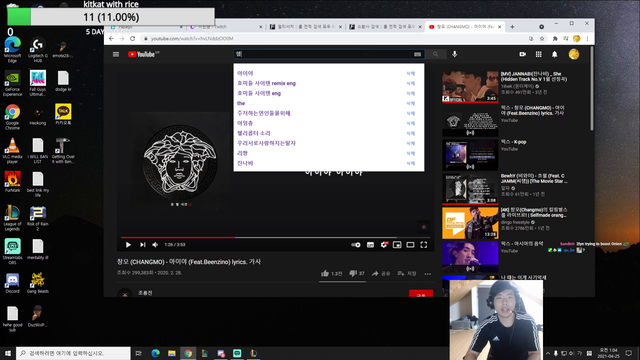This screenshot has width=640, height=360.
Task: Select the League of Legends desktop icon
Action: click(x=12, y=218)
